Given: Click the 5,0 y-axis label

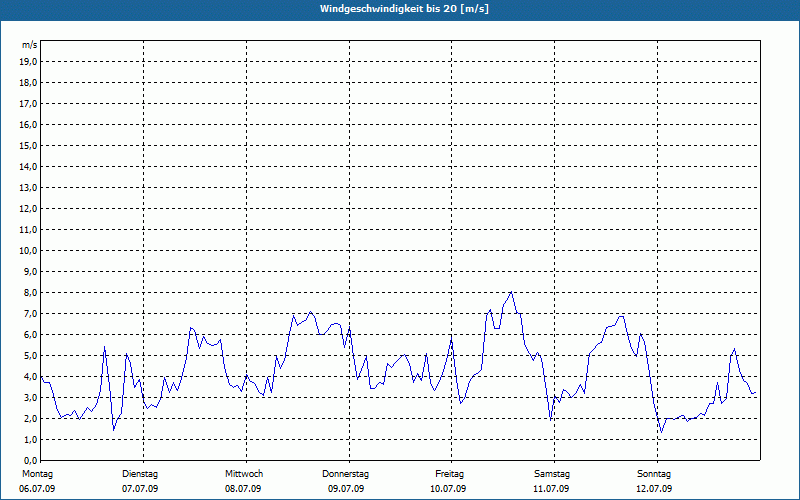Looking at the screenshot, I should (x=31, y=356).
